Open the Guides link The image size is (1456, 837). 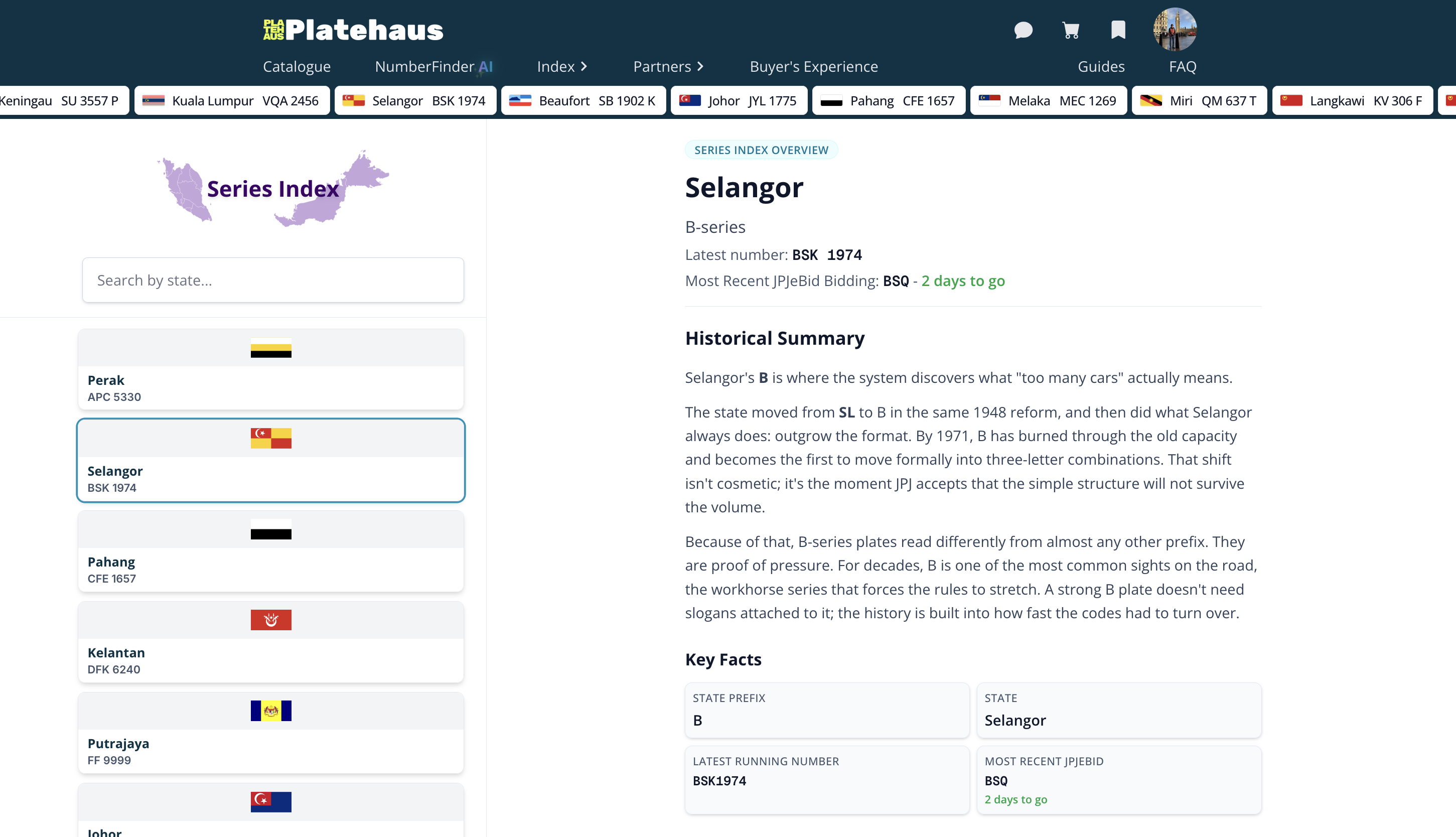click(1100, 67)
